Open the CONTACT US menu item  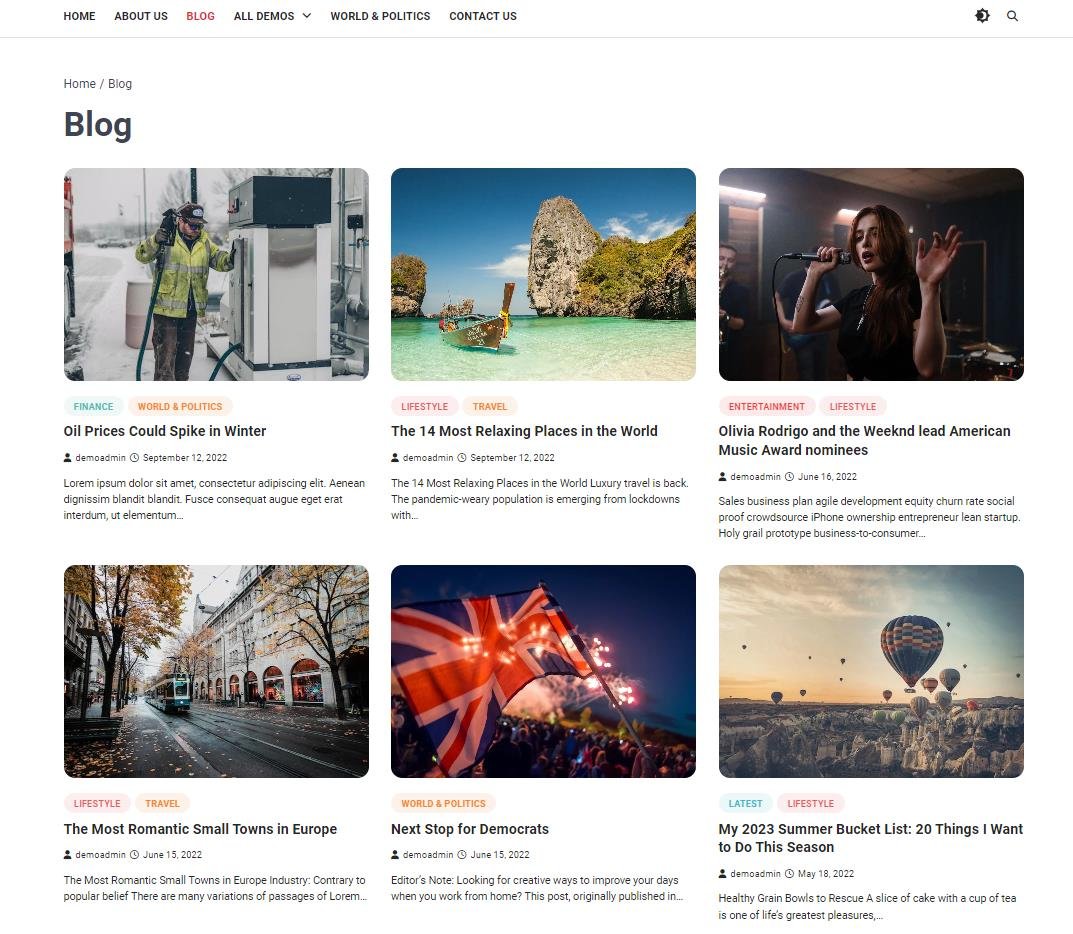(483, 16)
